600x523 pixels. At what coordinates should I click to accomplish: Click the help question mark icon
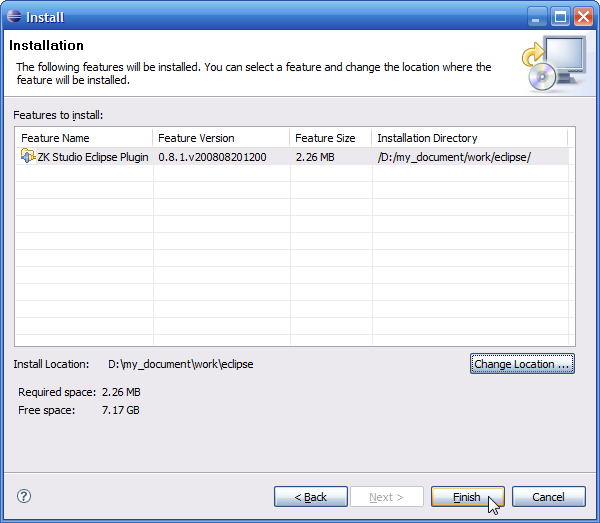point(24,496)
